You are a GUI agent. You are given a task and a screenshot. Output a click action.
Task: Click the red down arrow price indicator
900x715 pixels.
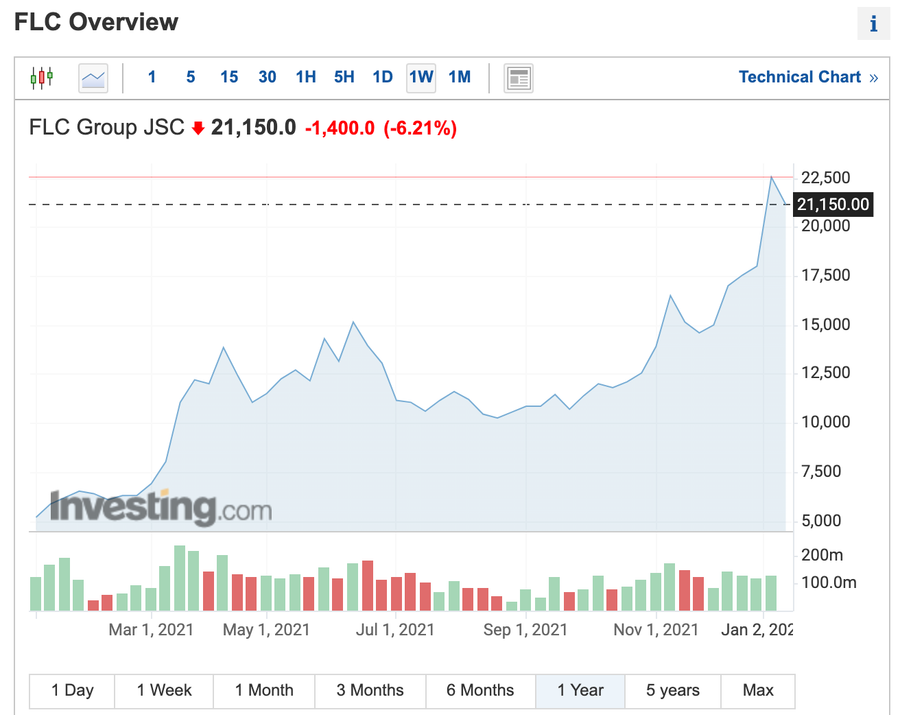tap(198, 128)
